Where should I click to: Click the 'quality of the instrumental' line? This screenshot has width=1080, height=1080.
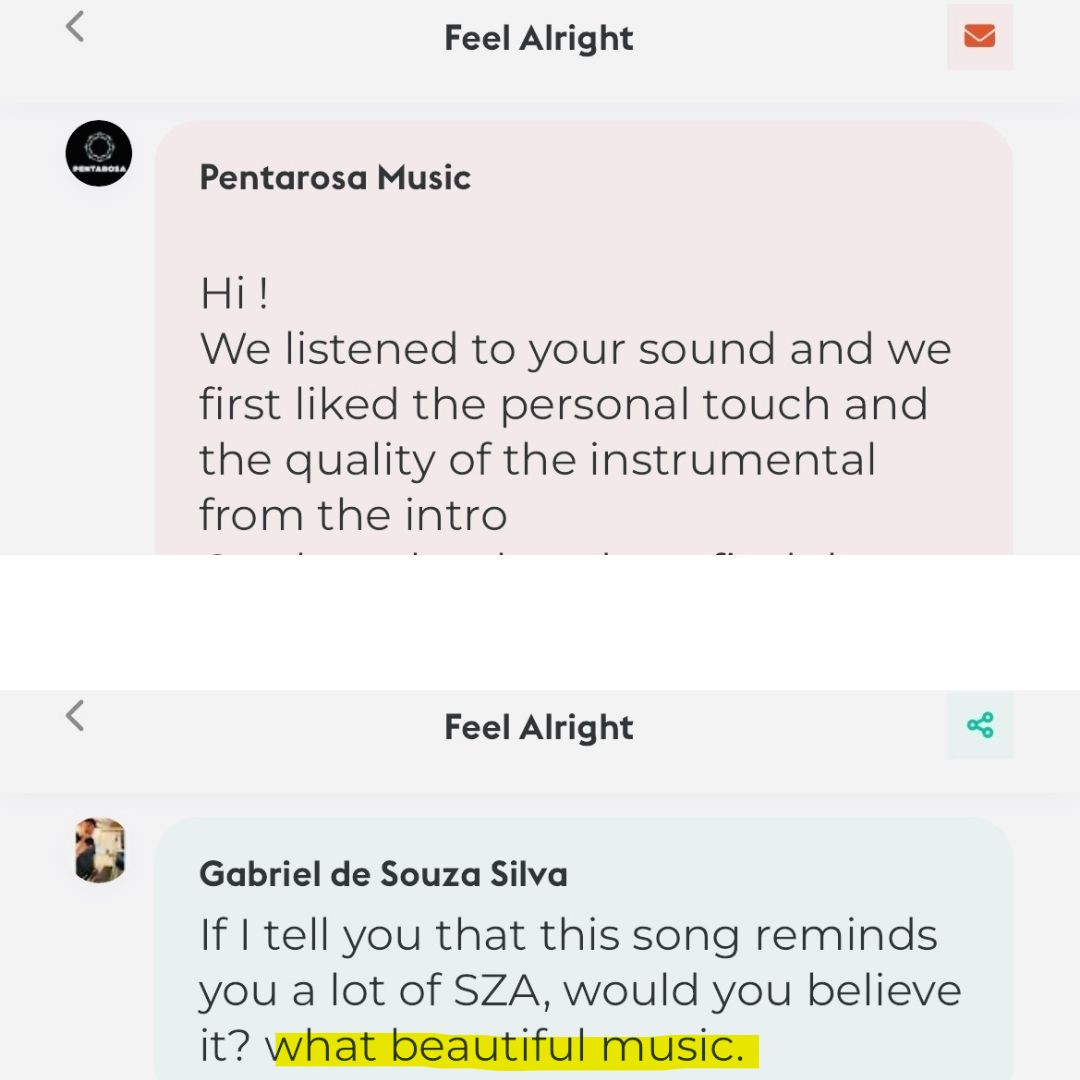coord(537,460)
